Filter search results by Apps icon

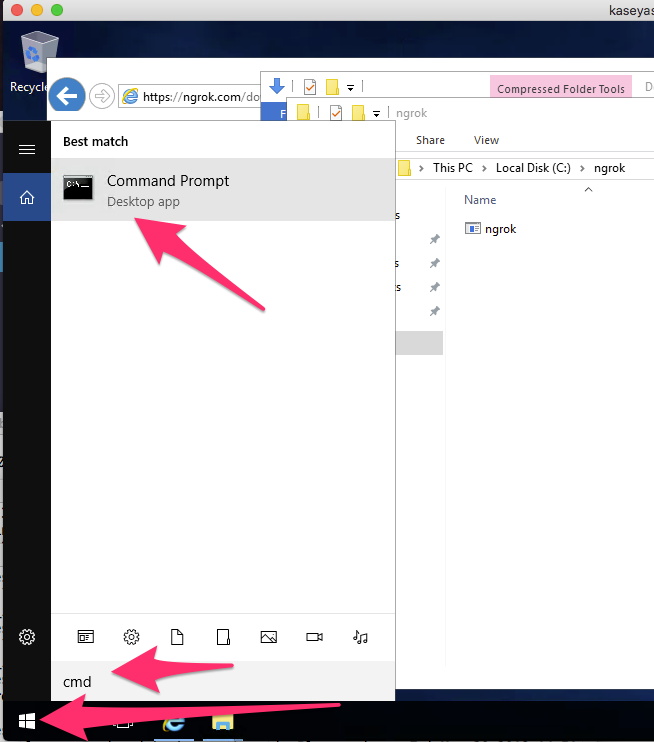coord(86,637)
